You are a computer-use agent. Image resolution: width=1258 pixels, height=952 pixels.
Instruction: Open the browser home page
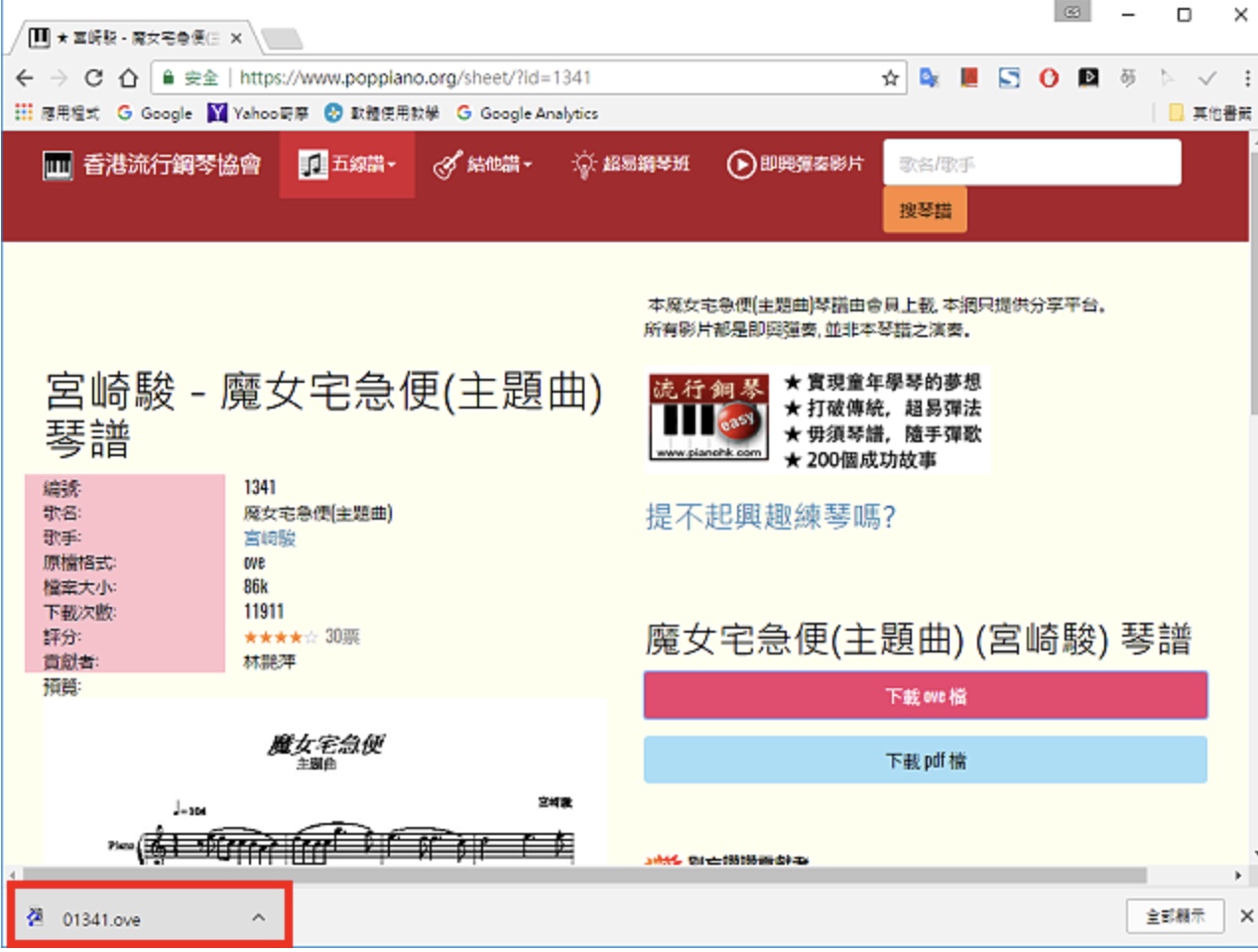click(x=128, y=77)
